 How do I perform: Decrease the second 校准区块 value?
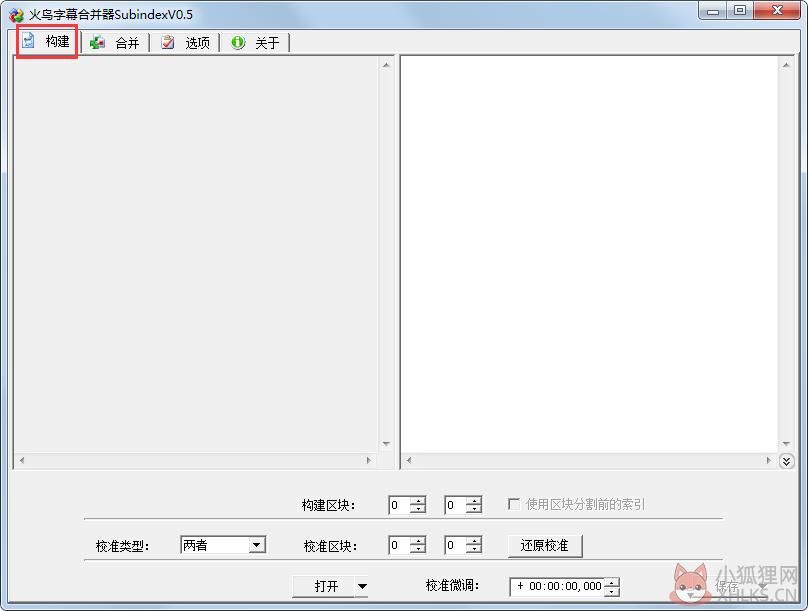point(474,550)
